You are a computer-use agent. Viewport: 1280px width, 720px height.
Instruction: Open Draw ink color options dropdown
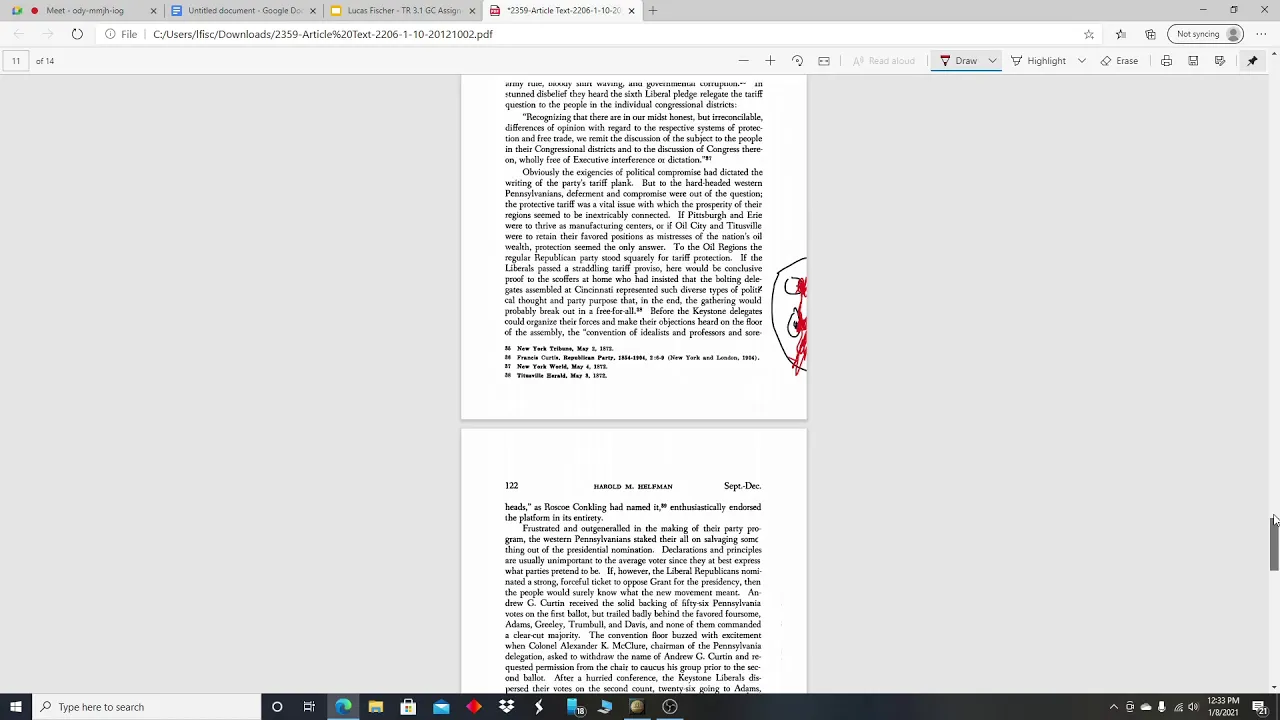[x=992, y=61]
